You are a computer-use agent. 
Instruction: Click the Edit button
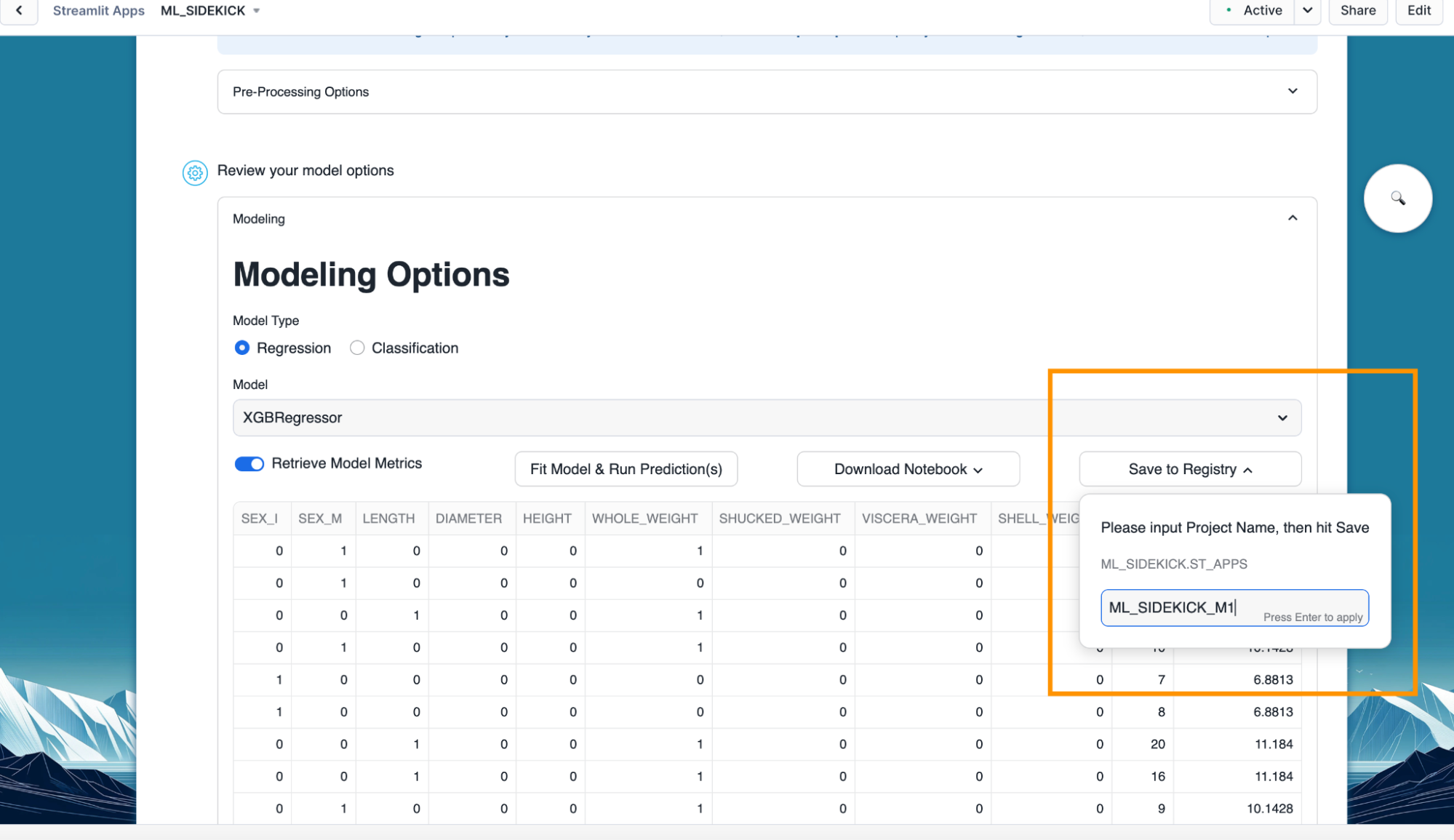[x=1418, y=11]
